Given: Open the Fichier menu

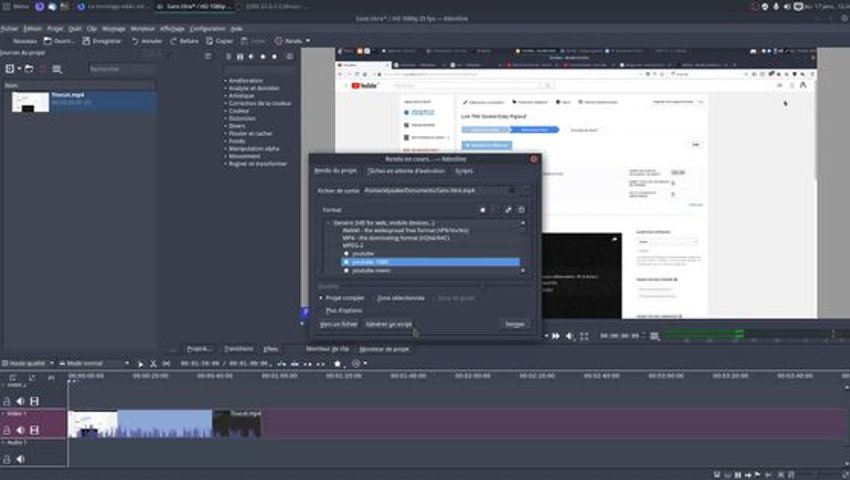Looking at the screenshot, I should [x=9, y=29].
